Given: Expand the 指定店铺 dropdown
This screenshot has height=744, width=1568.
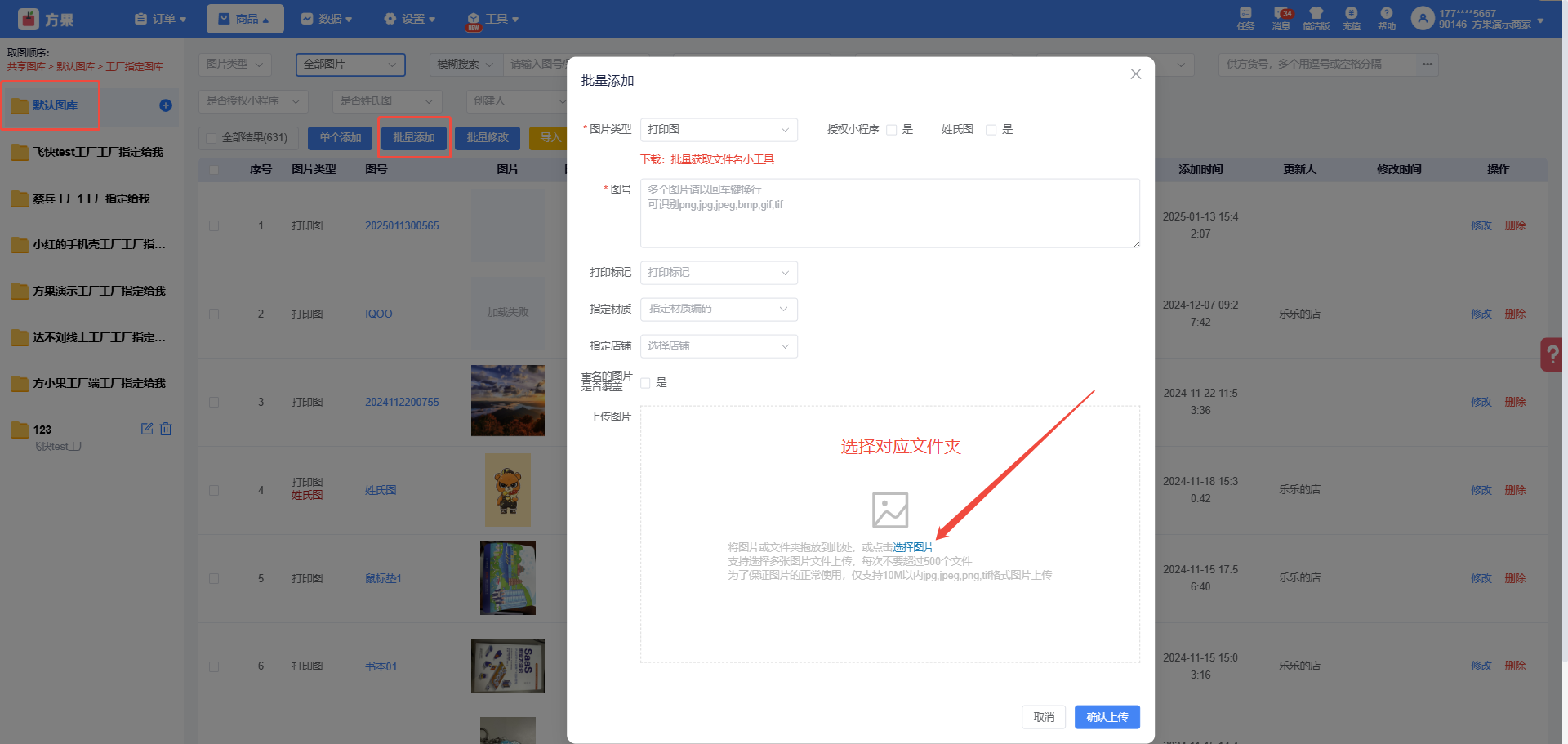Looking at the screenshot, I should (x=719, y=346).
